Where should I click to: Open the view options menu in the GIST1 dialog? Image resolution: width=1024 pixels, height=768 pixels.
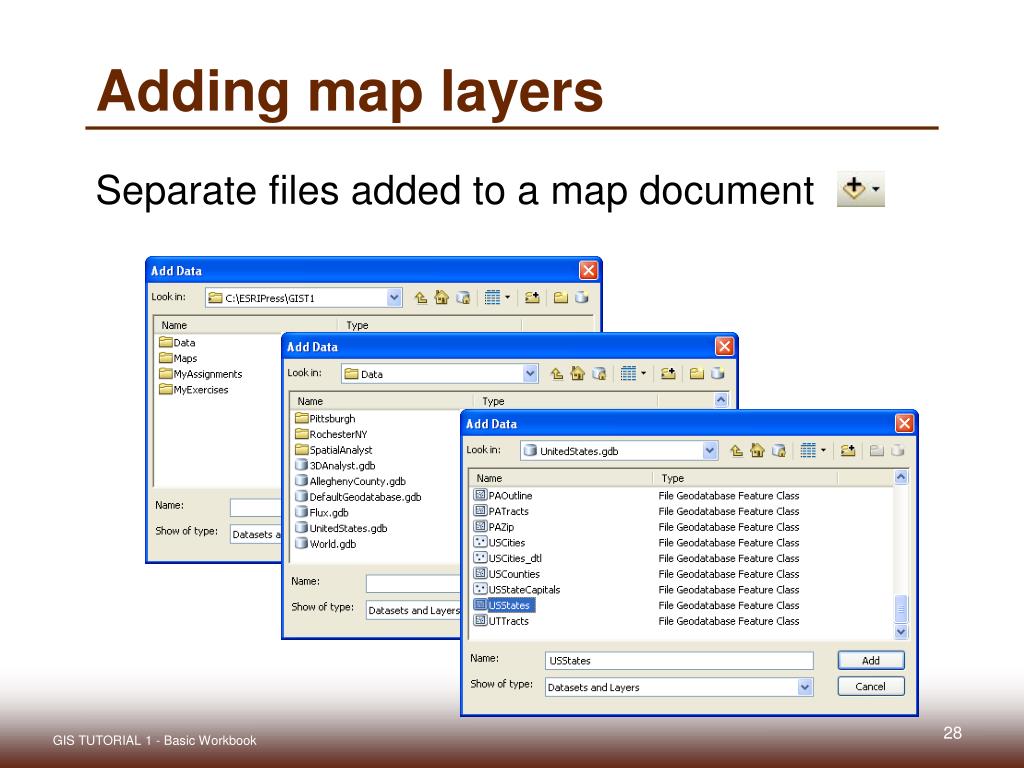497,298
